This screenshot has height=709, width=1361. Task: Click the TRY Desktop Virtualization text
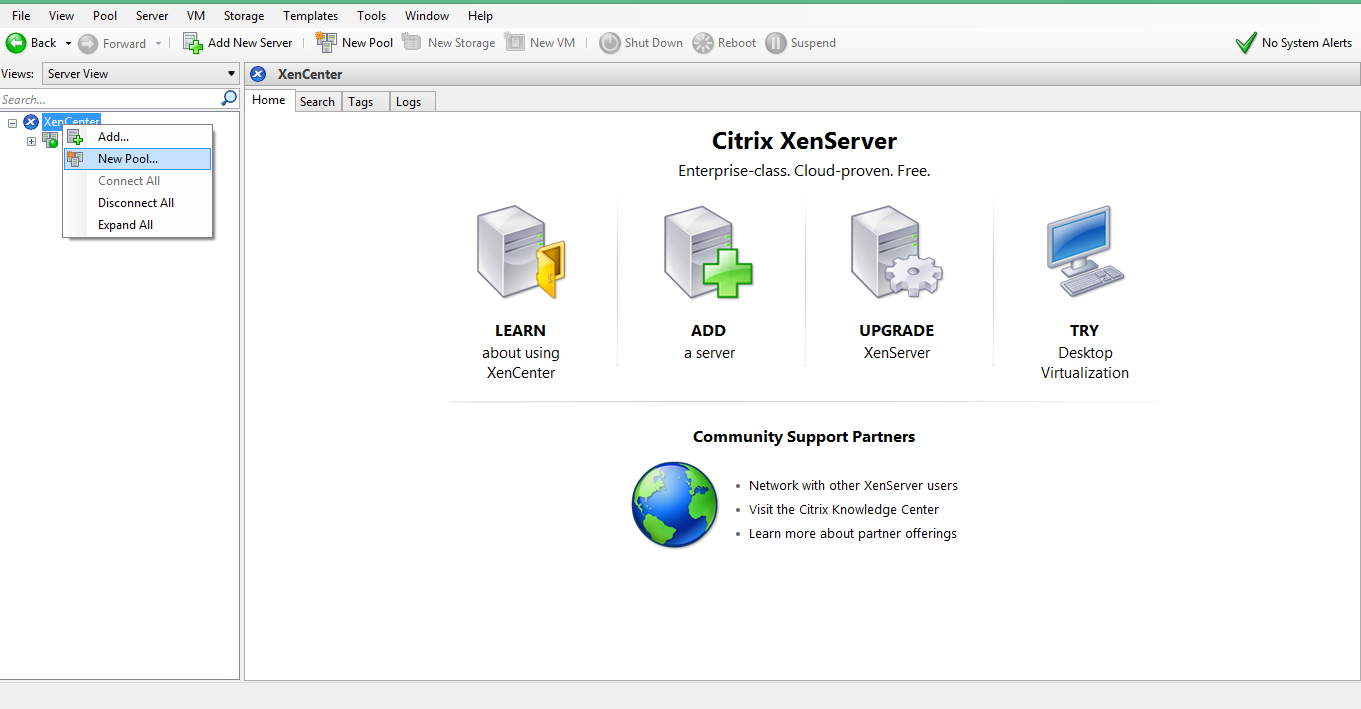[1085, 351]
